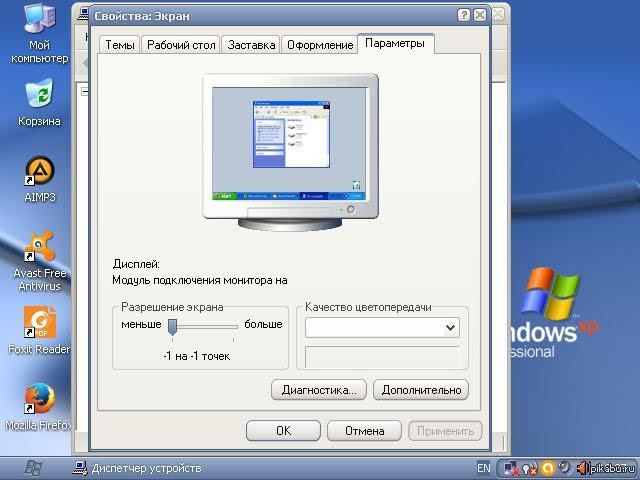Open the Recycle Bin on the desktop

(x=39, y=96)
